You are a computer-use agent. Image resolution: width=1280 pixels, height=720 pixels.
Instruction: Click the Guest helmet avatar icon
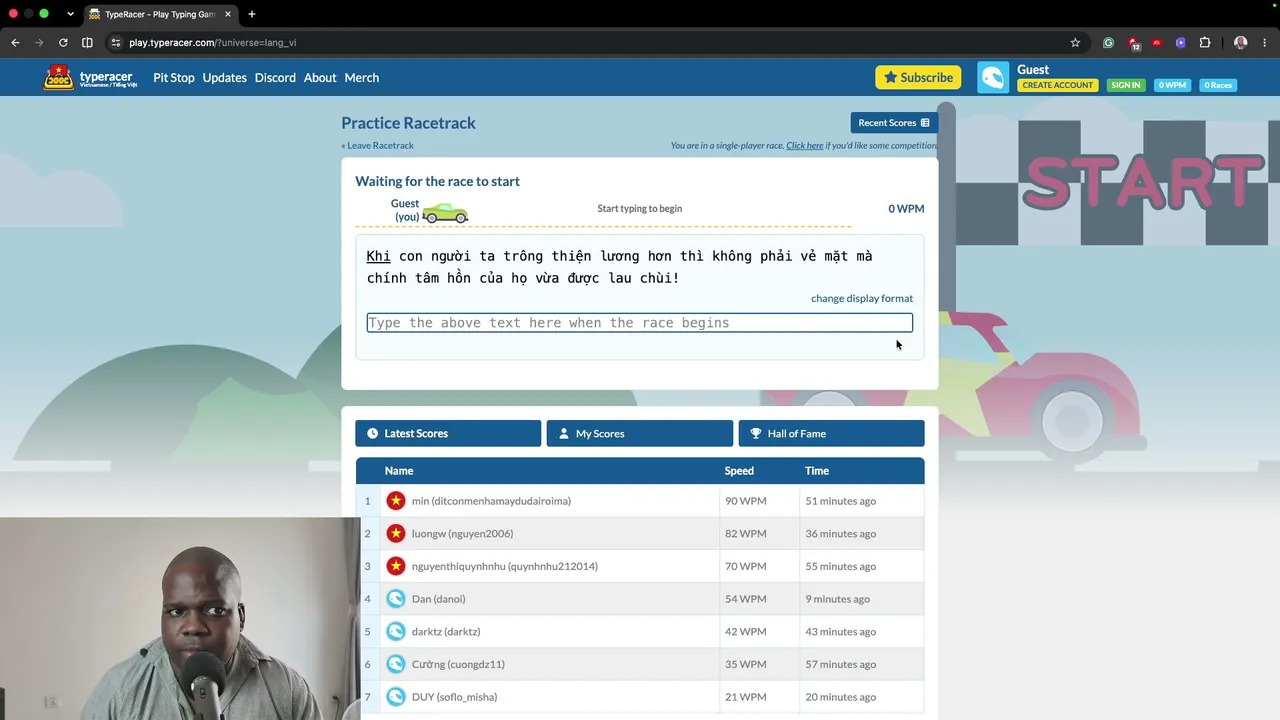[x=993, y=78]
